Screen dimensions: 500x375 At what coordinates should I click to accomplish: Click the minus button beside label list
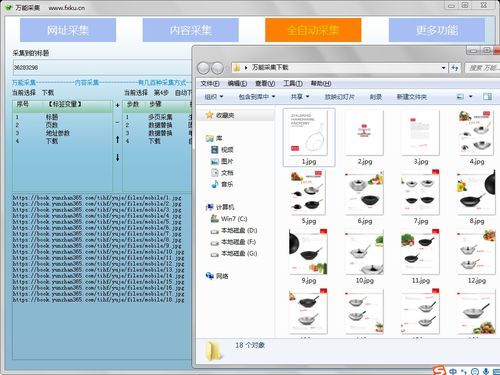(117, 122)
